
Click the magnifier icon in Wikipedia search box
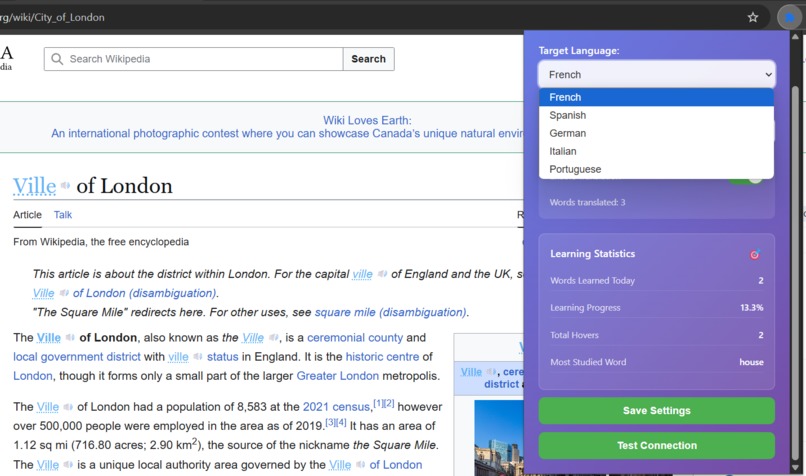coord(57,59)
